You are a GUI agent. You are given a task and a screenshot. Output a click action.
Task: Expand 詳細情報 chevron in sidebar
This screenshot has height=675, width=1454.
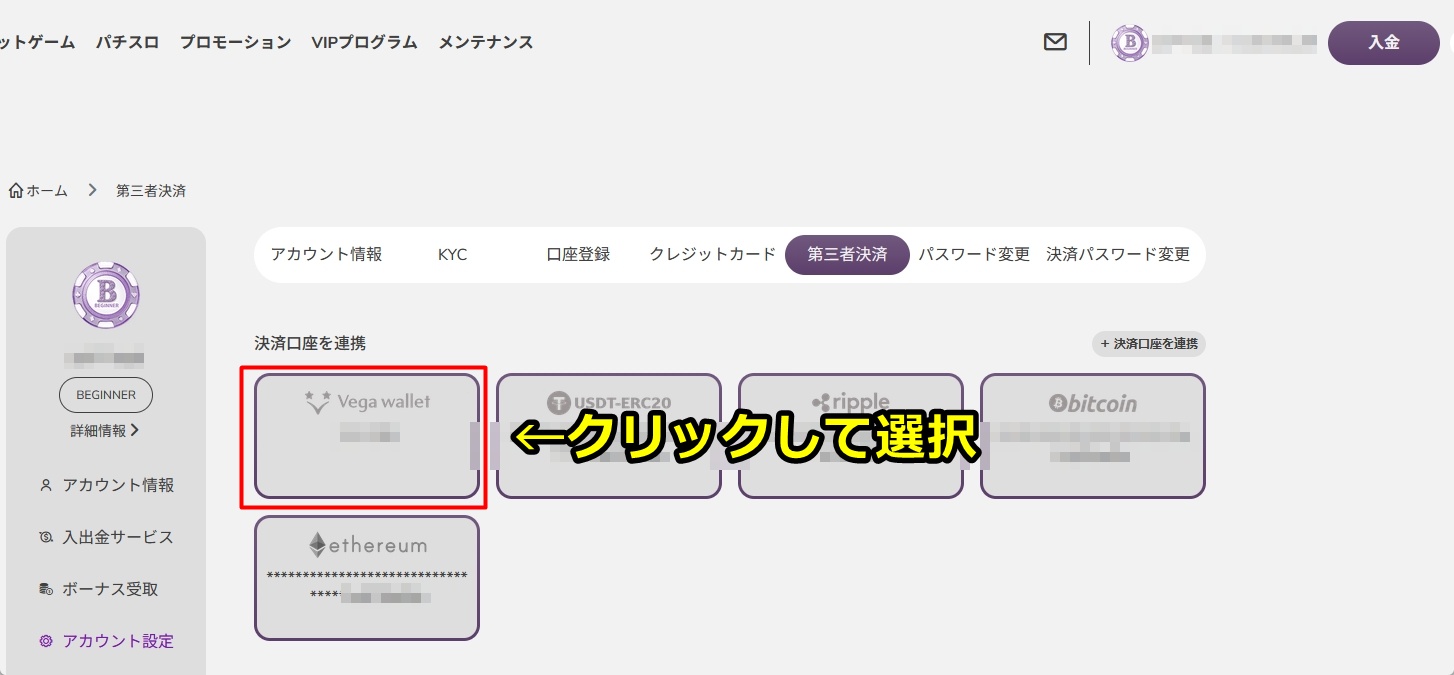(134, 431)
